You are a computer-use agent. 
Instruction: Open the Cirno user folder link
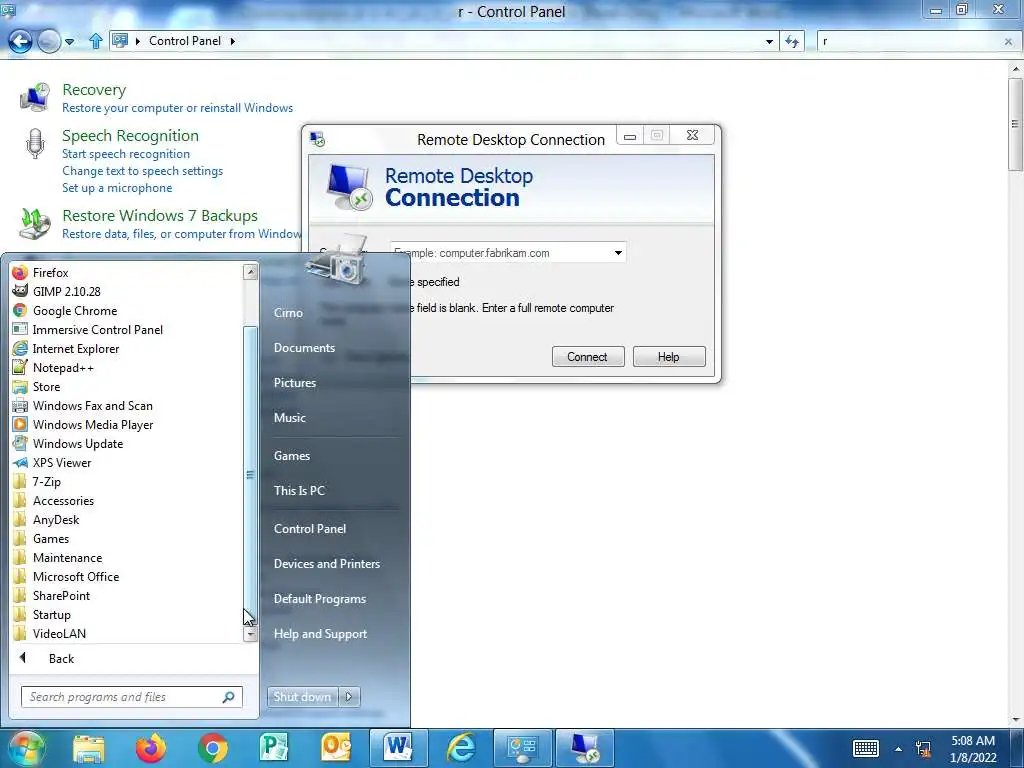click(288, 313)
